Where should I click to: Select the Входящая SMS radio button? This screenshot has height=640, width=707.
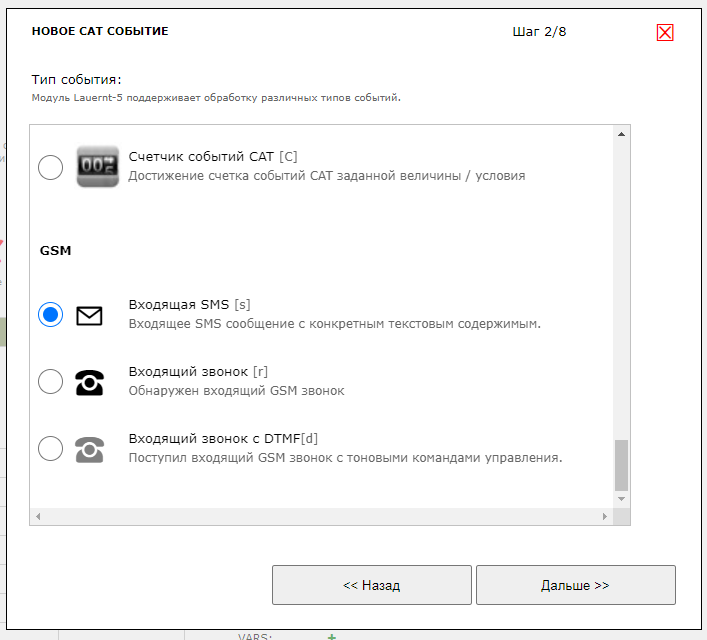point(50,315)
